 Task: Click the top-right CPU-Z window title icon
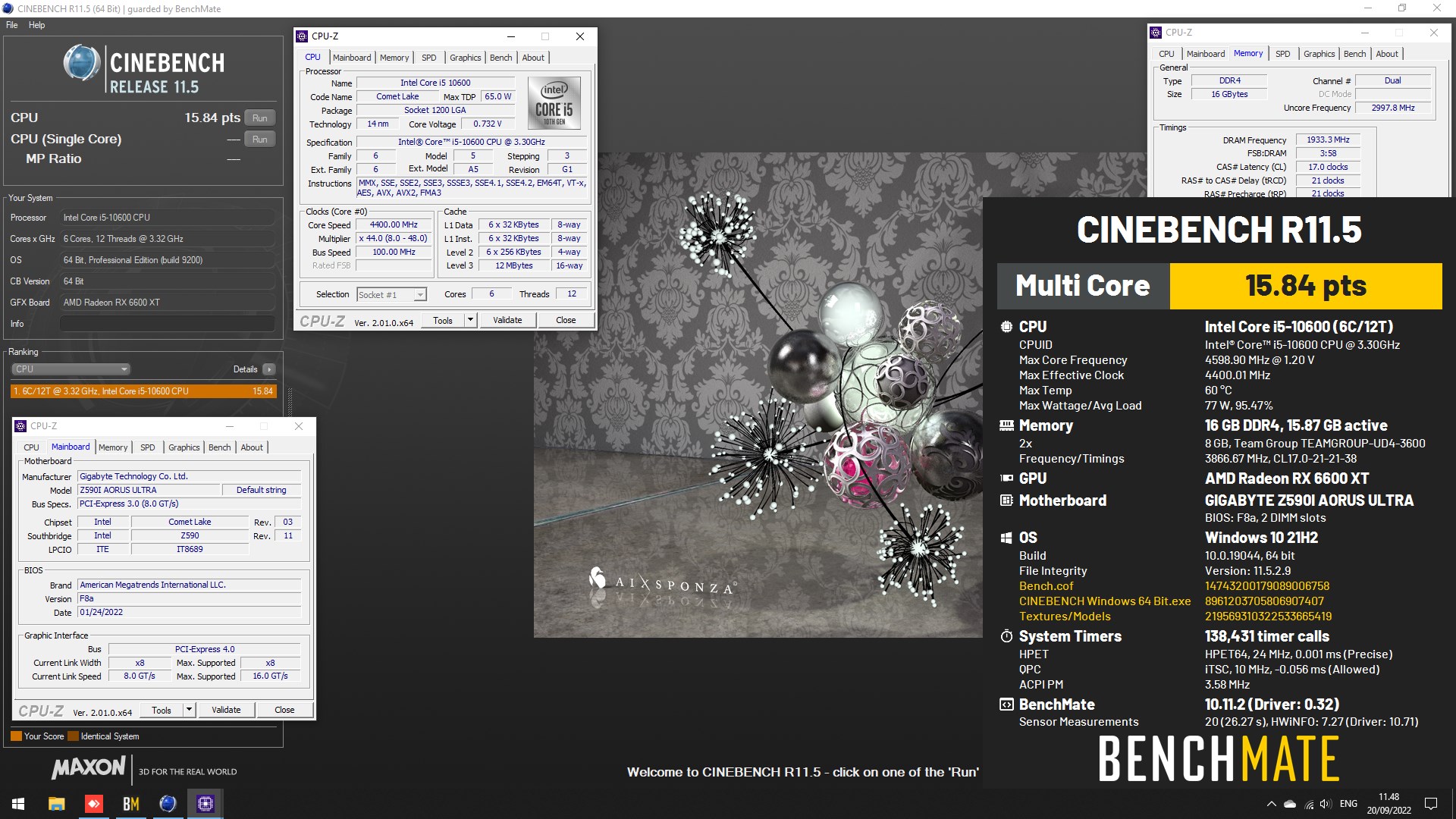tap(1156, 33)
